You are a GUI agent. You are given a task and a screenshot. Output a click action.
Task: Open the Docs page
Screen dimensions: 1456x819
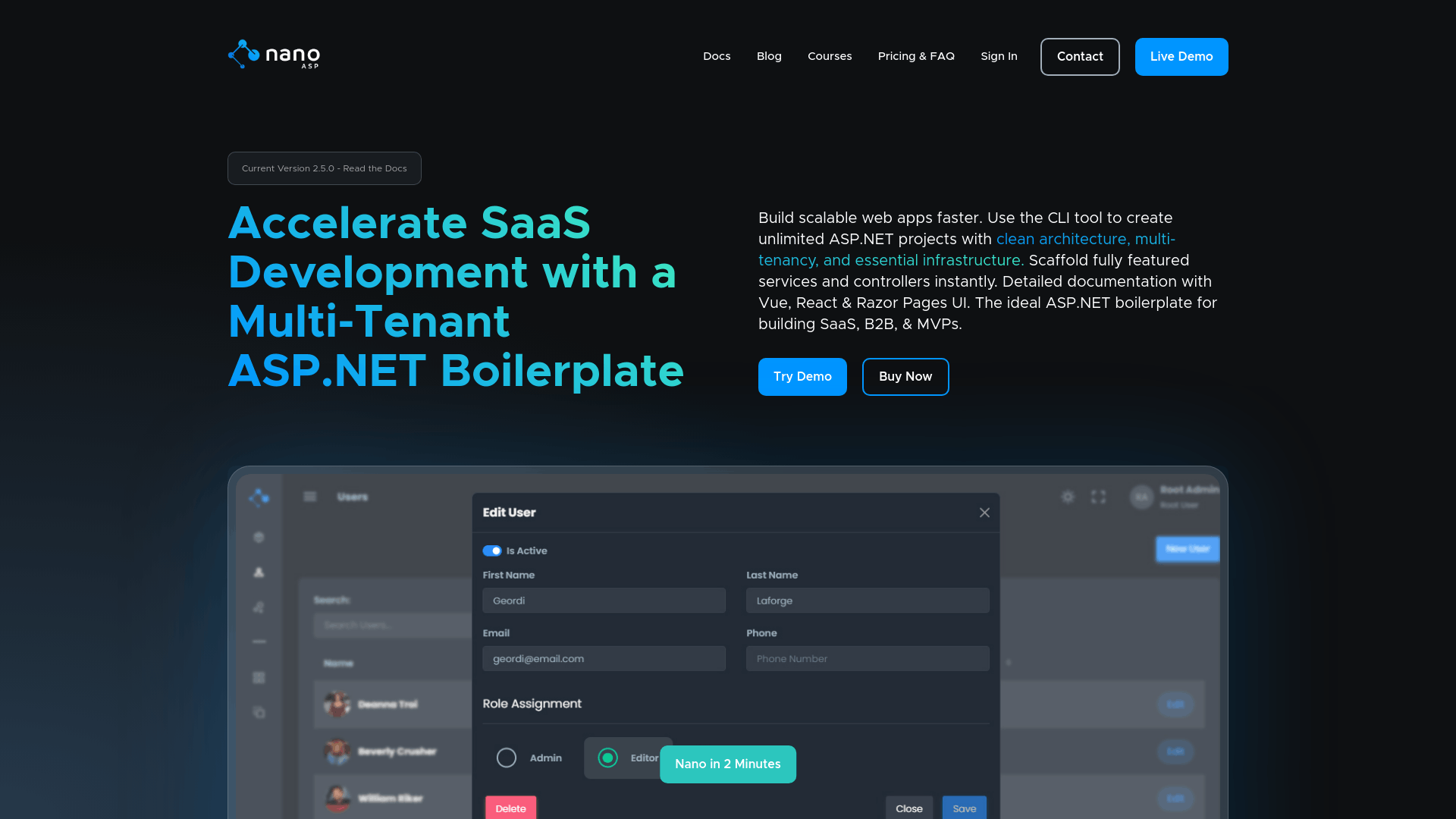tap(717, 56)
